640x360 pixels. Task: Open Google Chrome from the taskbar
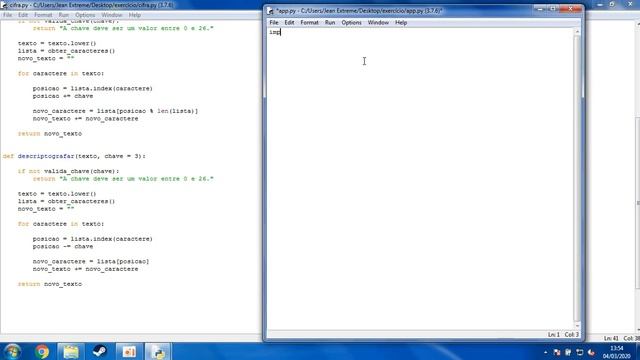42,351
